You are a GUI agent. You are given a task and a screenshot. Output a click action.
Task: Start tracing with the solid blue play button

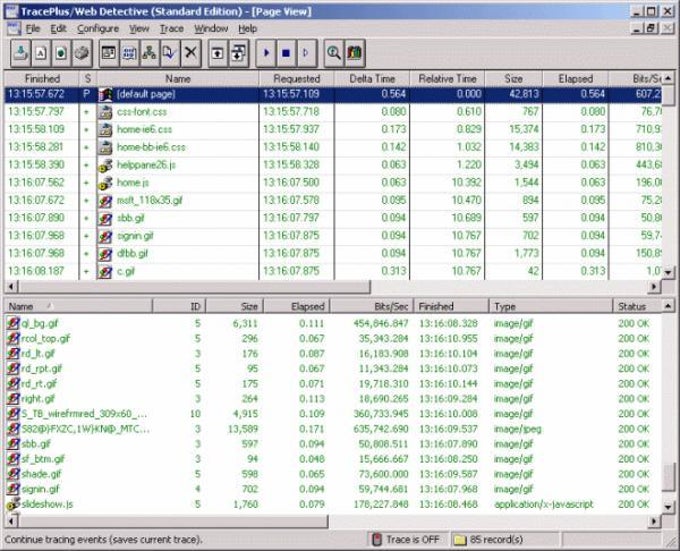[266, 53]
